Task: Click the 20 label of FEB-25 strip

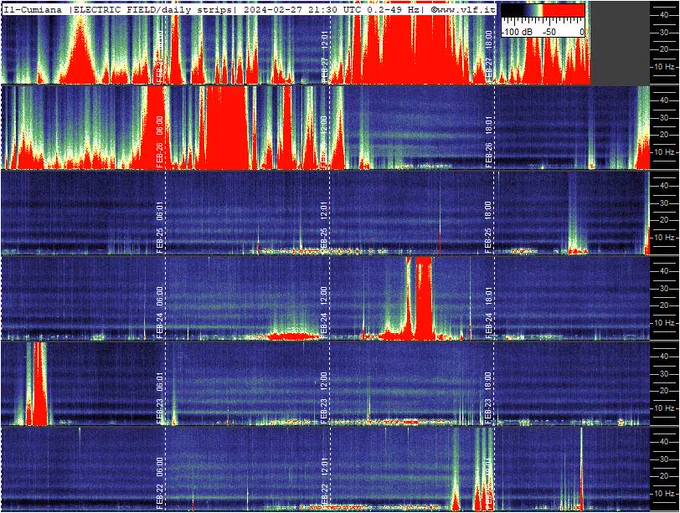Action: (x=664, y=220)
